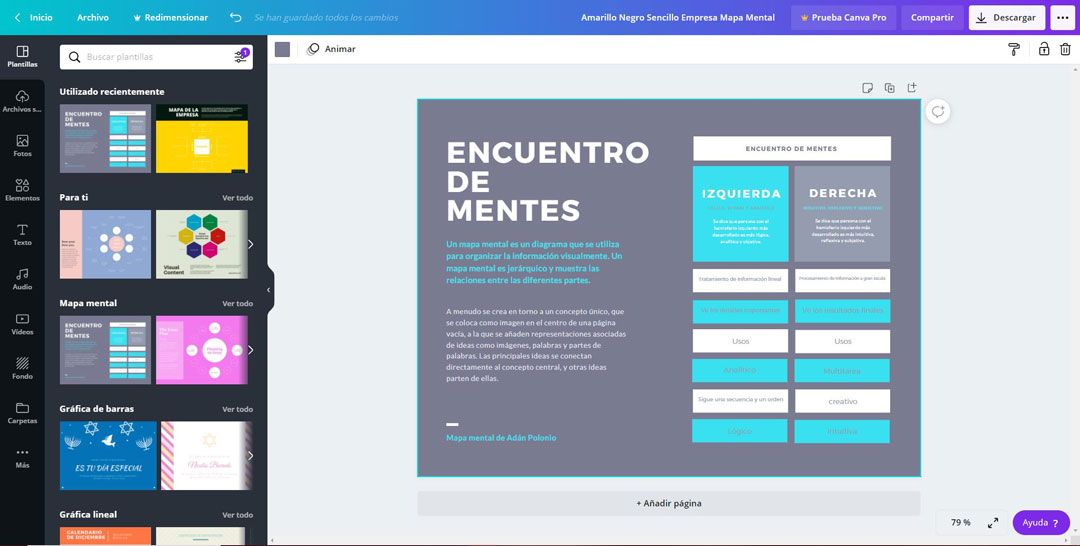This screenshot has width=1080, height=546.
Task: Select the orange Calendario de Diciembre template
Action: tap(105, 536)
